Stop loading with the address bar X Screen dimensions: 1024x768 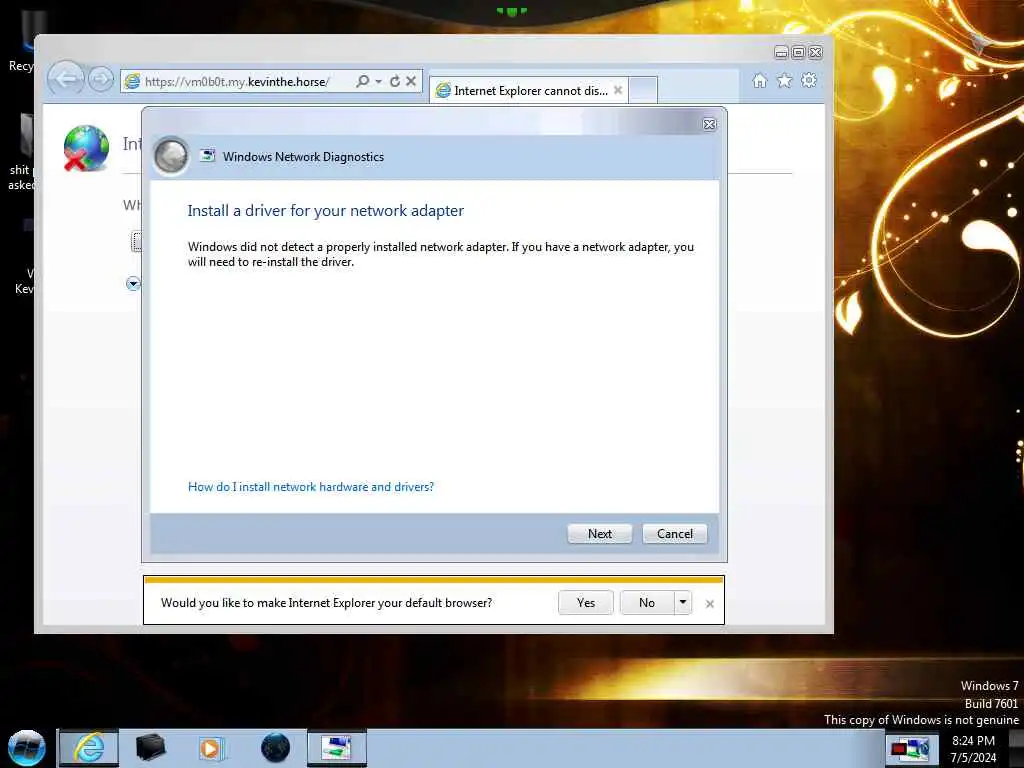coord(411,81)
